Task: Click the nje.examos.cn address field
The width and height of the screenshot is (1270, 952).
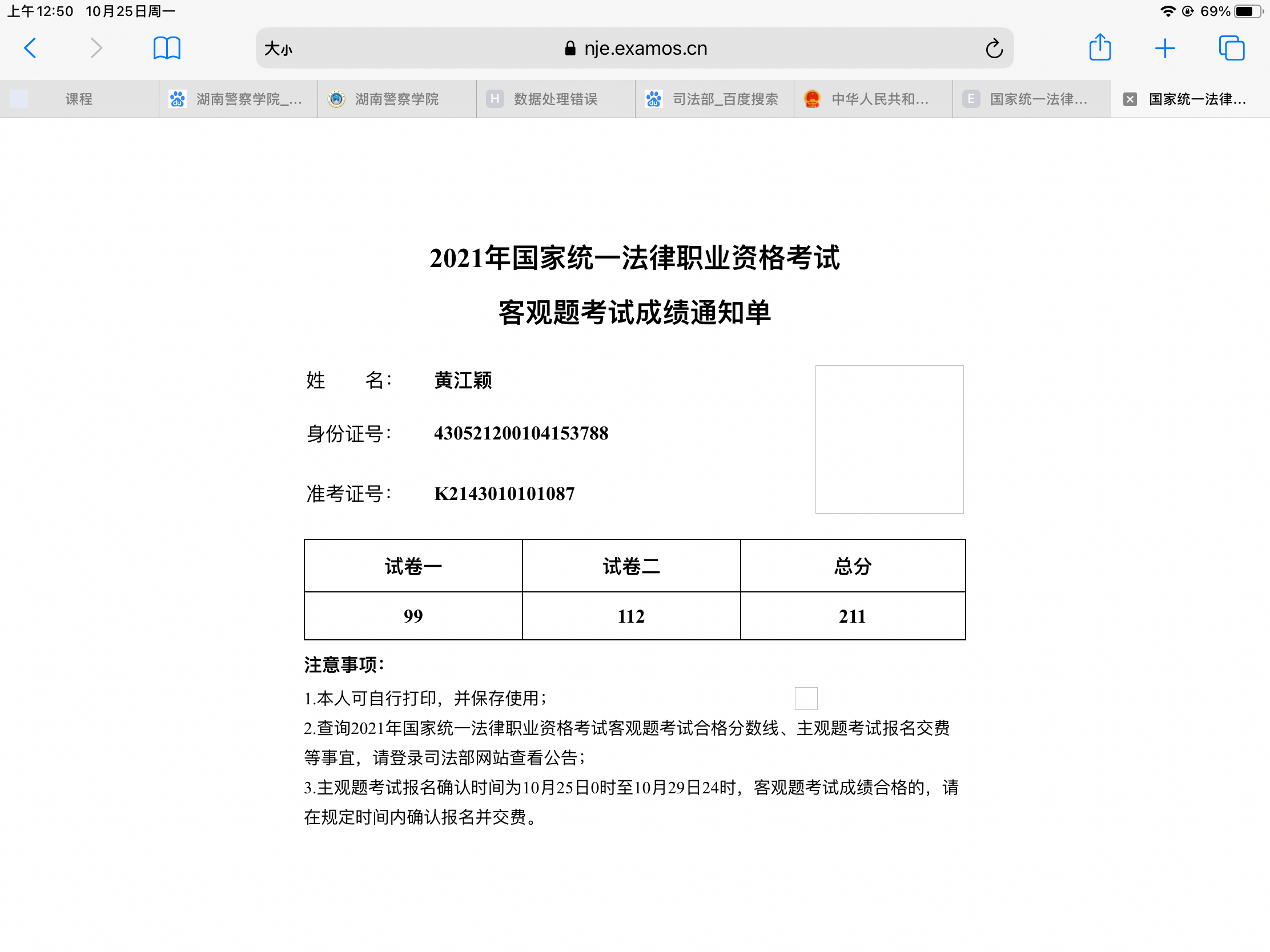Action: (634, 48)
